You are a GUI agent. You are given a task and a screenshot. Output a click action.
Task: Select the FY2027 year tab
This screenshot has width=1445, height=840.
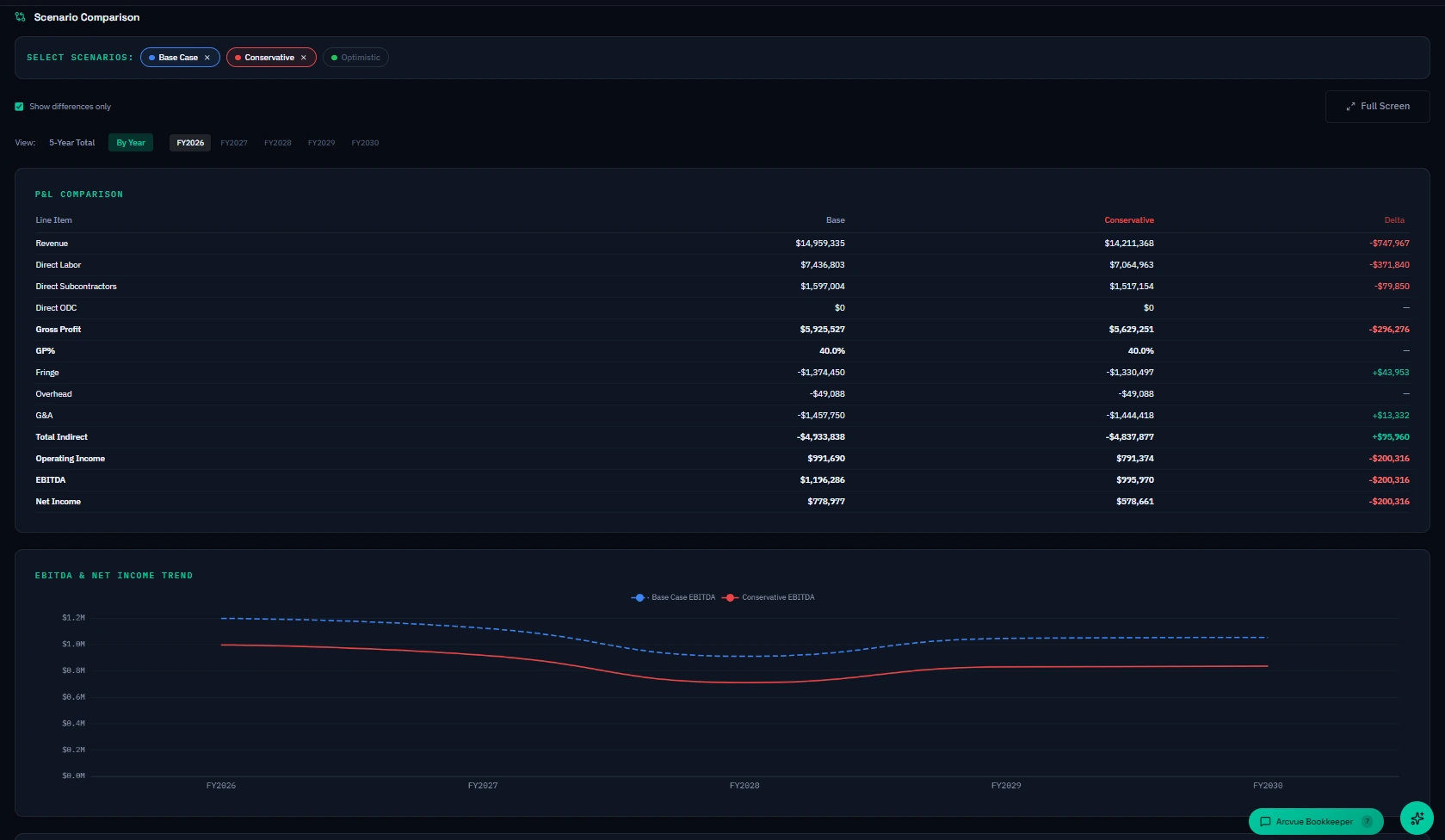click(x=234, y=143)
